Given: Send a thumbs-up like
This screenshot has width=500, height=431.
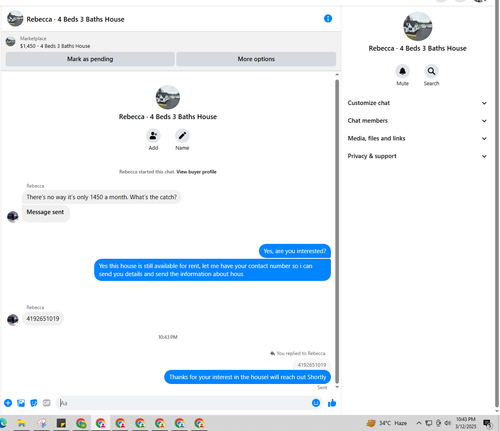Looking at the screenshot, I should pos(332,403).
